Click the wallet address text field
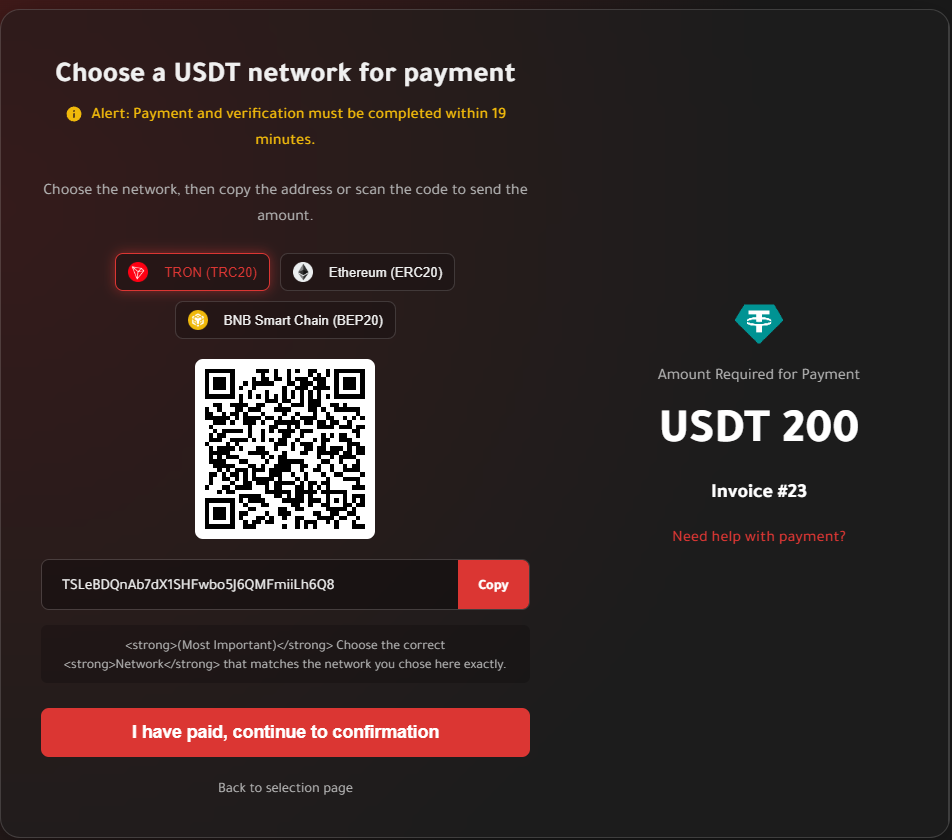Viewport: 952px width, 840px height. pyautogui.click(x=250, y=584)
